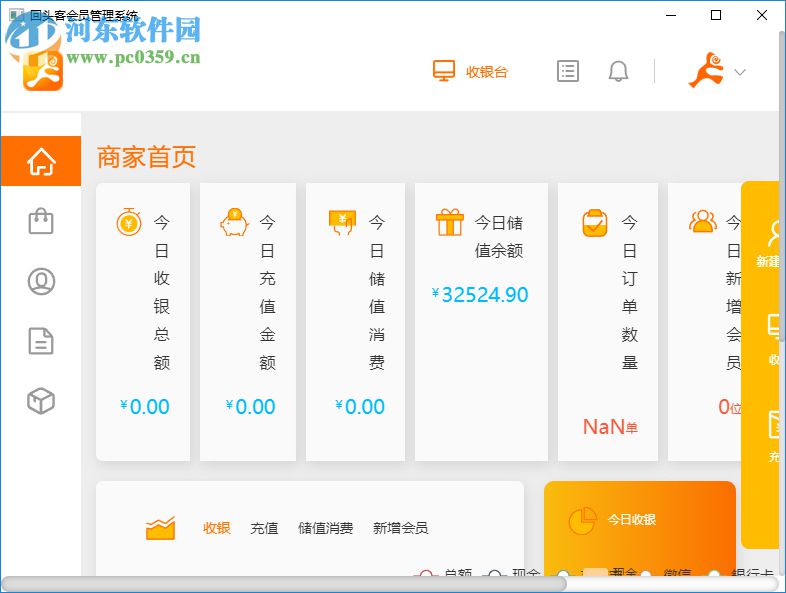Maximize the application window
The width and height of the screenshot is (786, 593).
pos(716,16)
